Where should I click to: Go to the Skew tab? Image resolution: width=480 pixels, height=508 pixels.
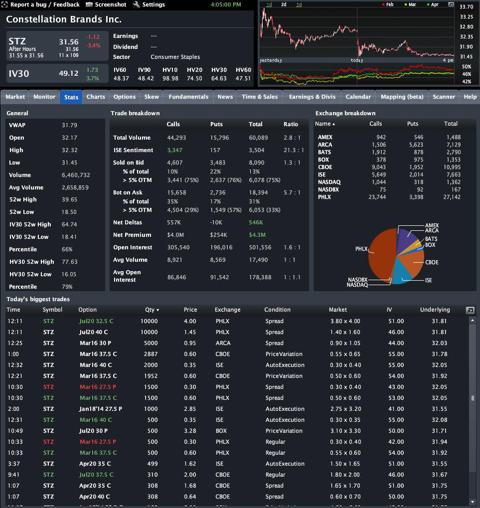(x=151, y=97)
